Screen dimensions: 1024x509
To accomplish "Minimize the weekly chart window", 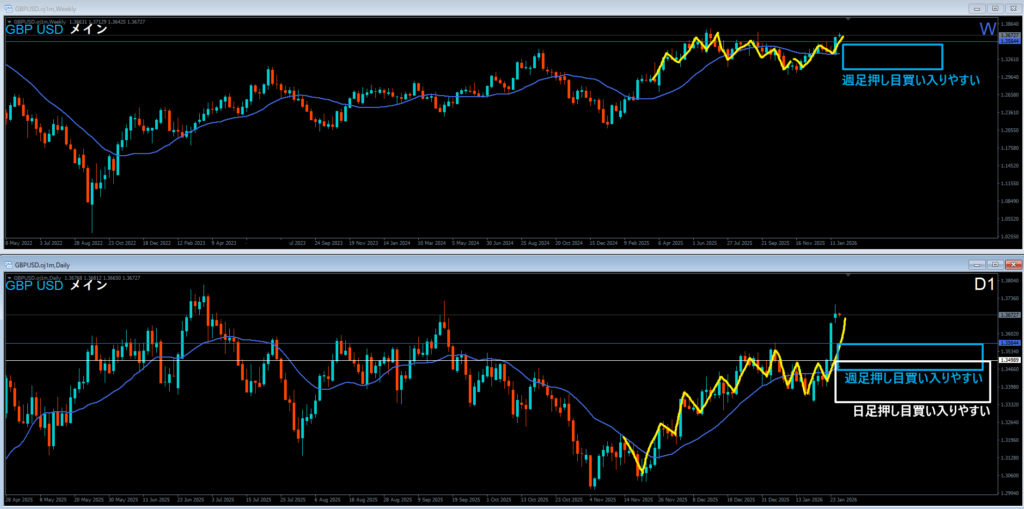I will [x=978, y=8].
